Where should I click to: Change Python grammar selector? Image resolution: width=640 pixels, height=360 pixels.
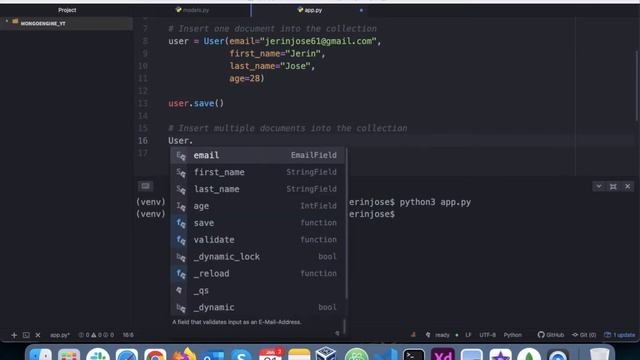point(513,335)
